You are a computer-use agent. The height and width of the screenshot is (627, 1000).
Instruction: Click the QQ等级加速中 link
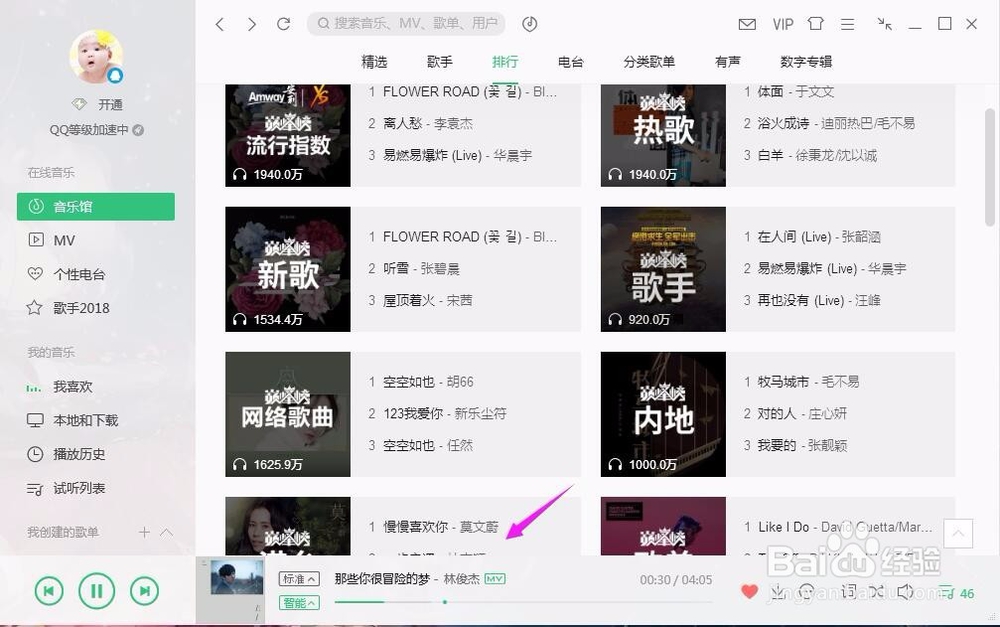tap(89, 129)
